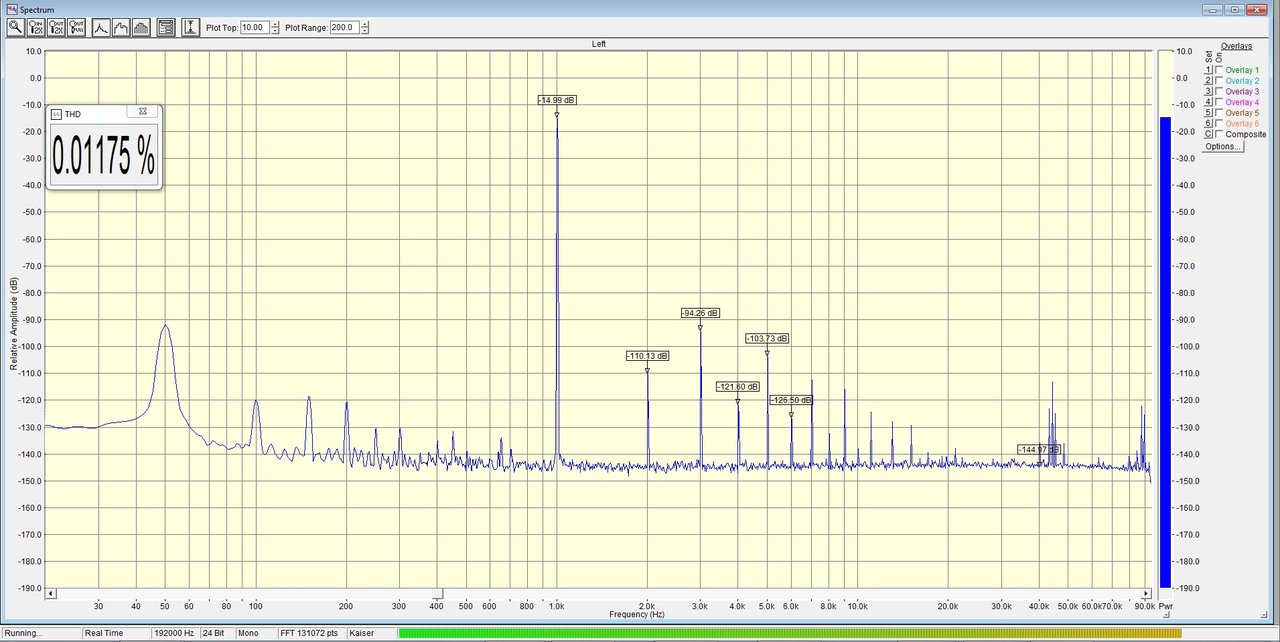Click the Plot Top input field
The width and height of the screenshot is (1280, 642).
(254, 28)
